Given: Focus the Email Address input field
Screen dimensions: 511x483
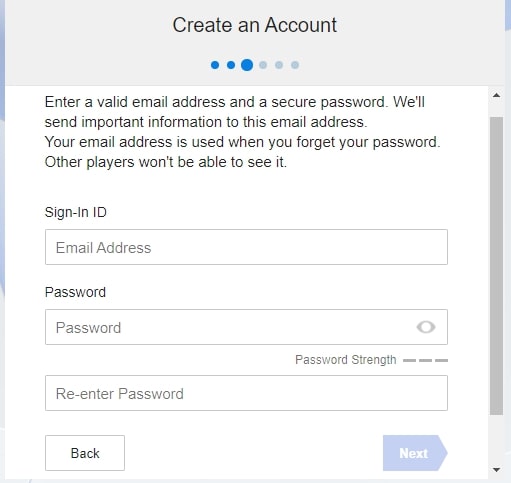Looking at the screenshot, I should click(246, 247).
